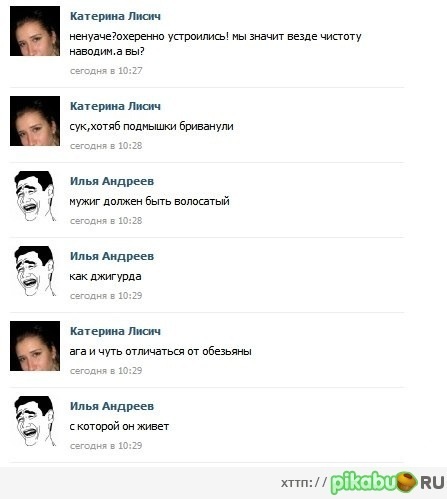Click Катерина Лисич name above подмышки message
447x499 pixels.
point(115,106)
